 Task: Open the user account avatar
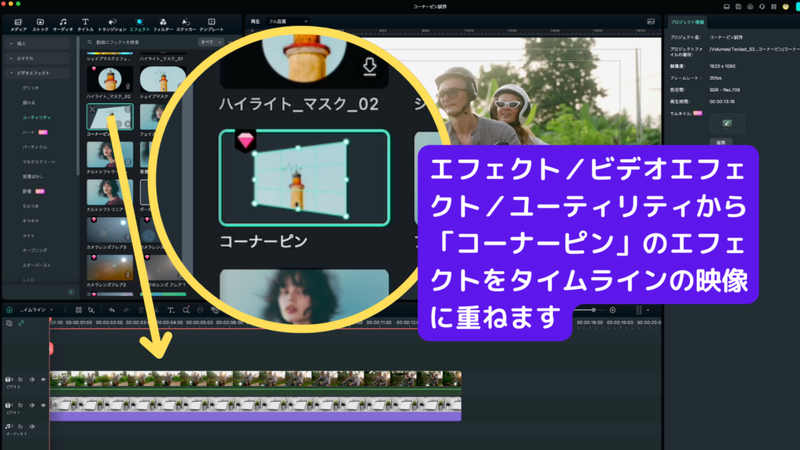pyautogui.click(x=786, y=7)
